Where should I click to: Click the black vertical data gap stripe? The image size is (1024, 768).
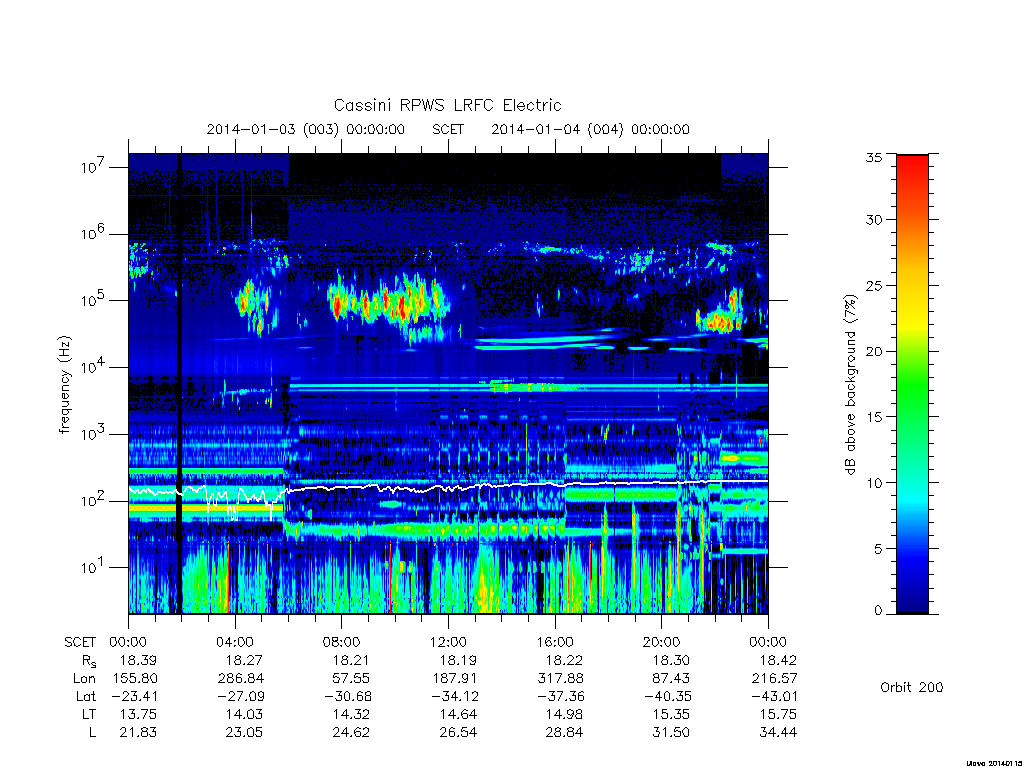[x=180, y=383]
